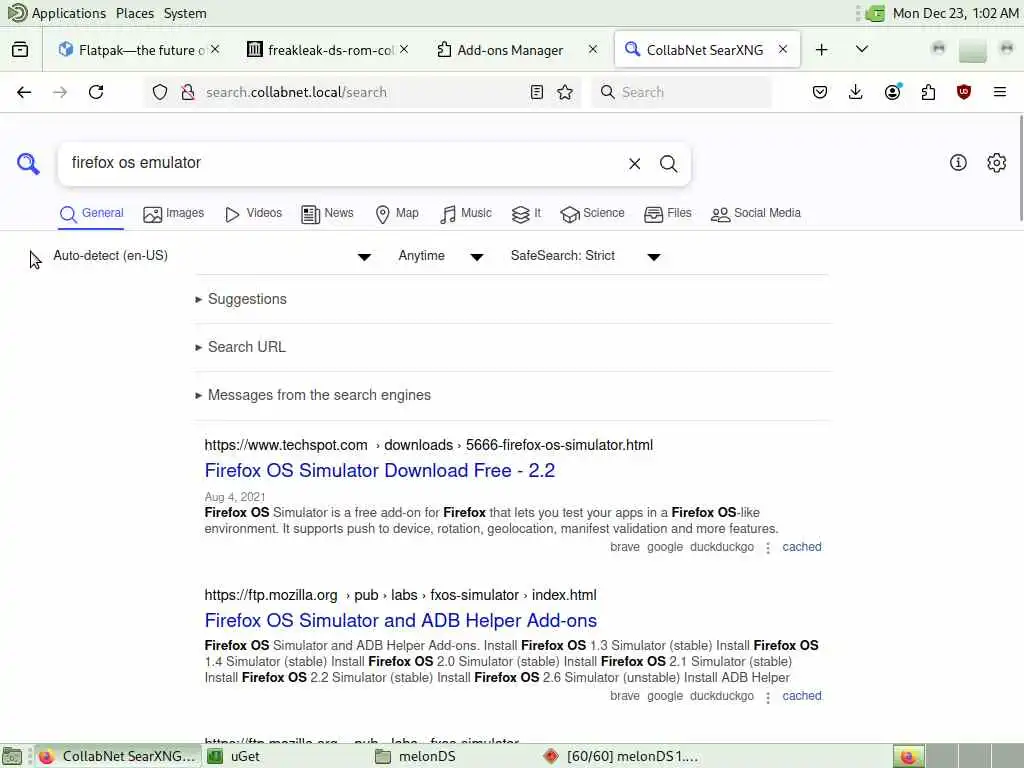Image resolution: width=1024 pixels, height=768 pixels.
Task: Open the uBlock Origin extension icon
Action: point(964,92)
